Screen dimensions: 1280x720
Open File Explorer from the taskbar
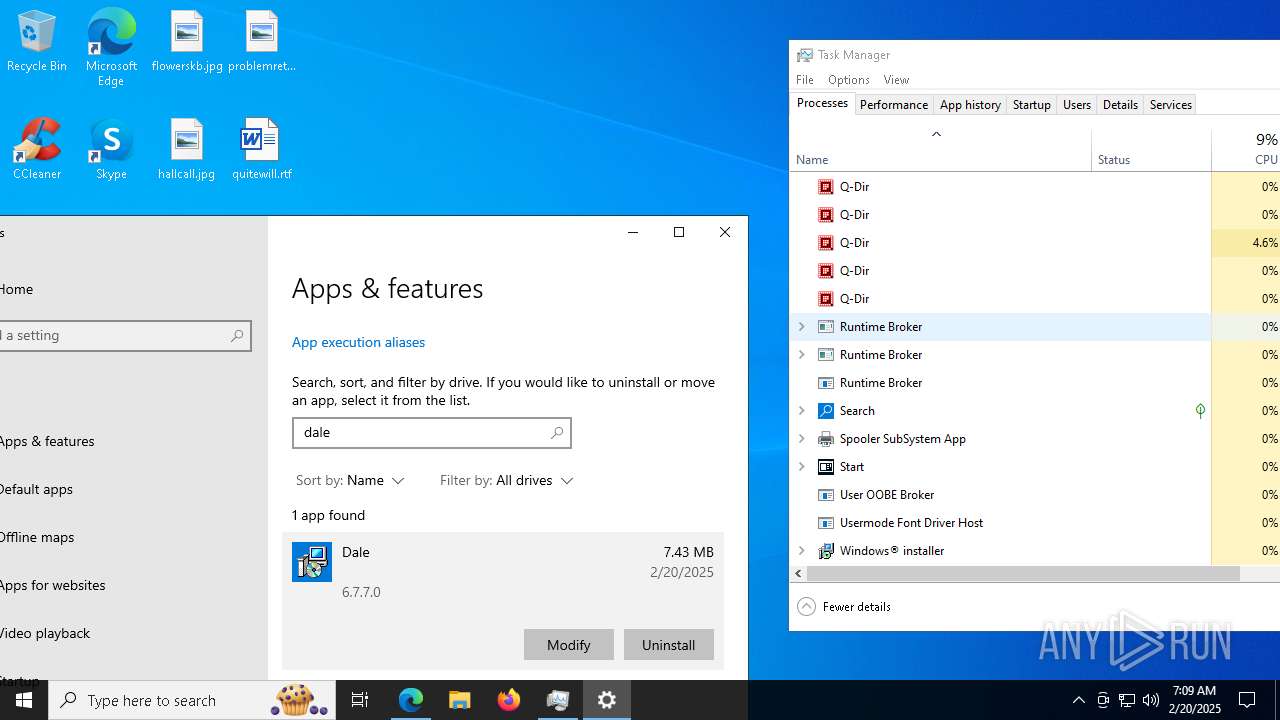point(460,700)
